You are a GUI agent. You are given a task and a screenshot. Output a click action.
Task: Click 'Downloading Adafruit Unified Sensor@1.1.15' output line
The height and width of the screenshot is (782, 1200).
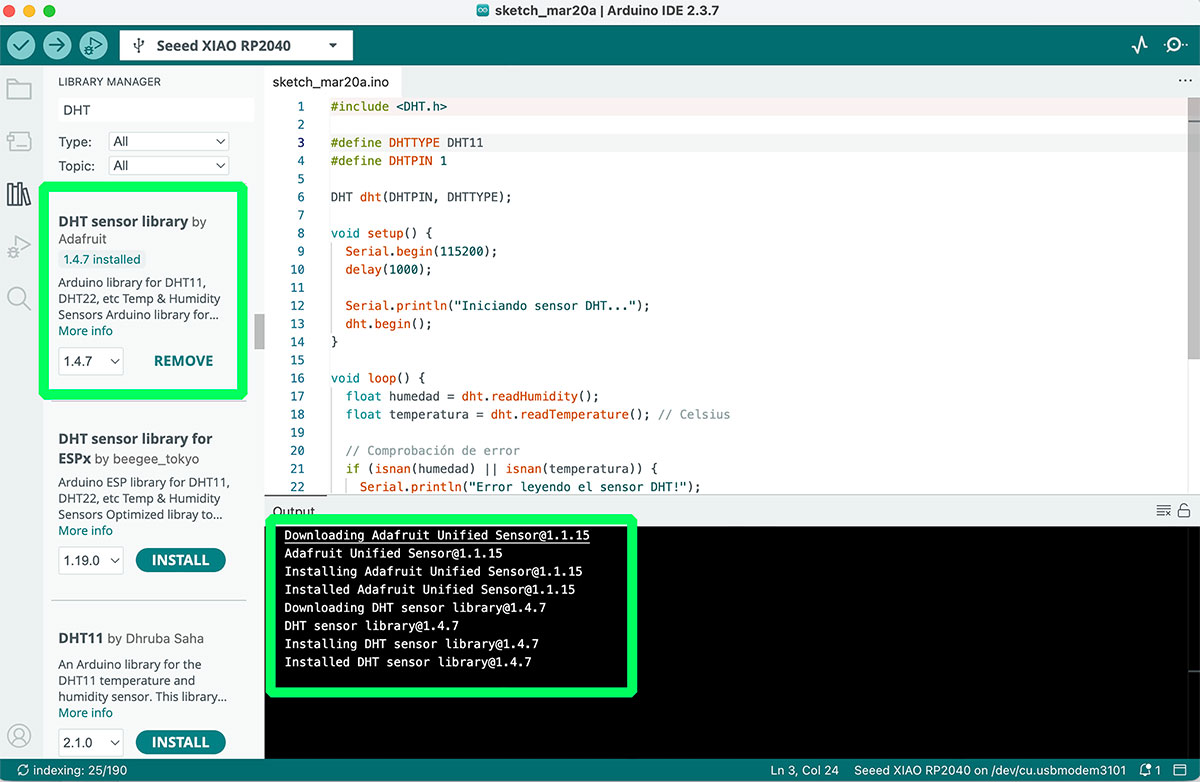pos(437,536)
